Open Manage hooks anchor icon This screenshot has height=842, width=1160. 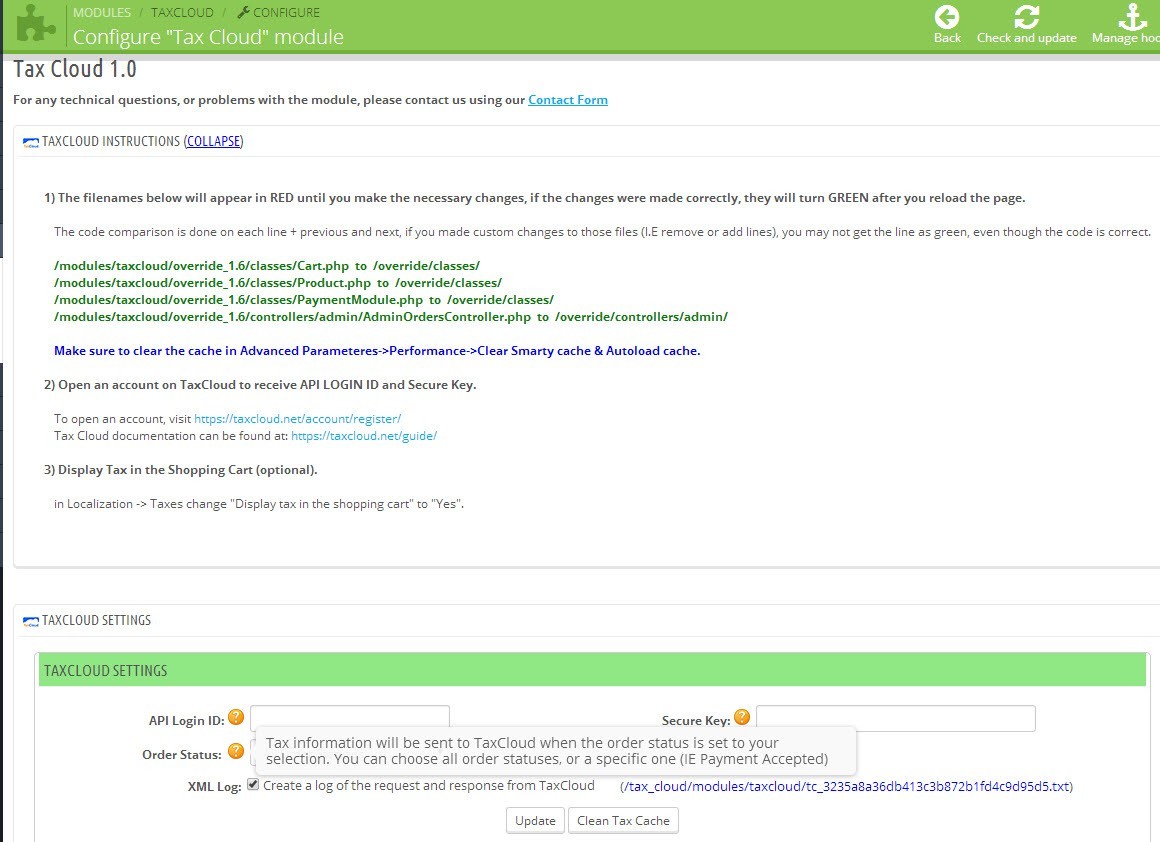pos(1132,16)
